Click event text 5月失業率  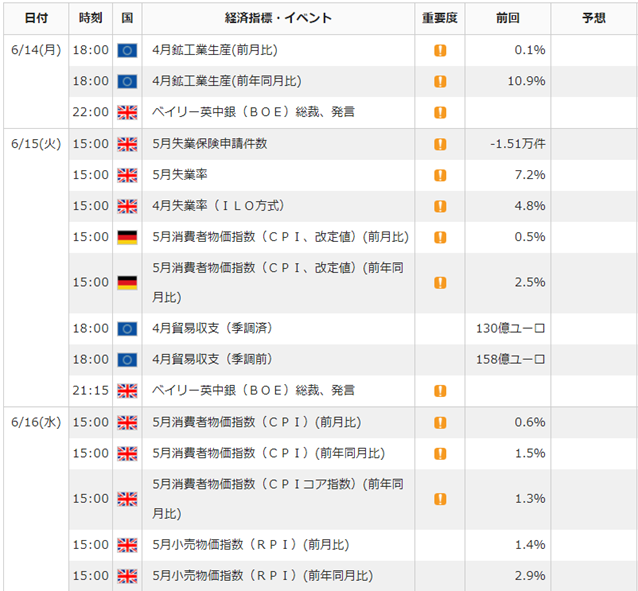tap(180, 175)
